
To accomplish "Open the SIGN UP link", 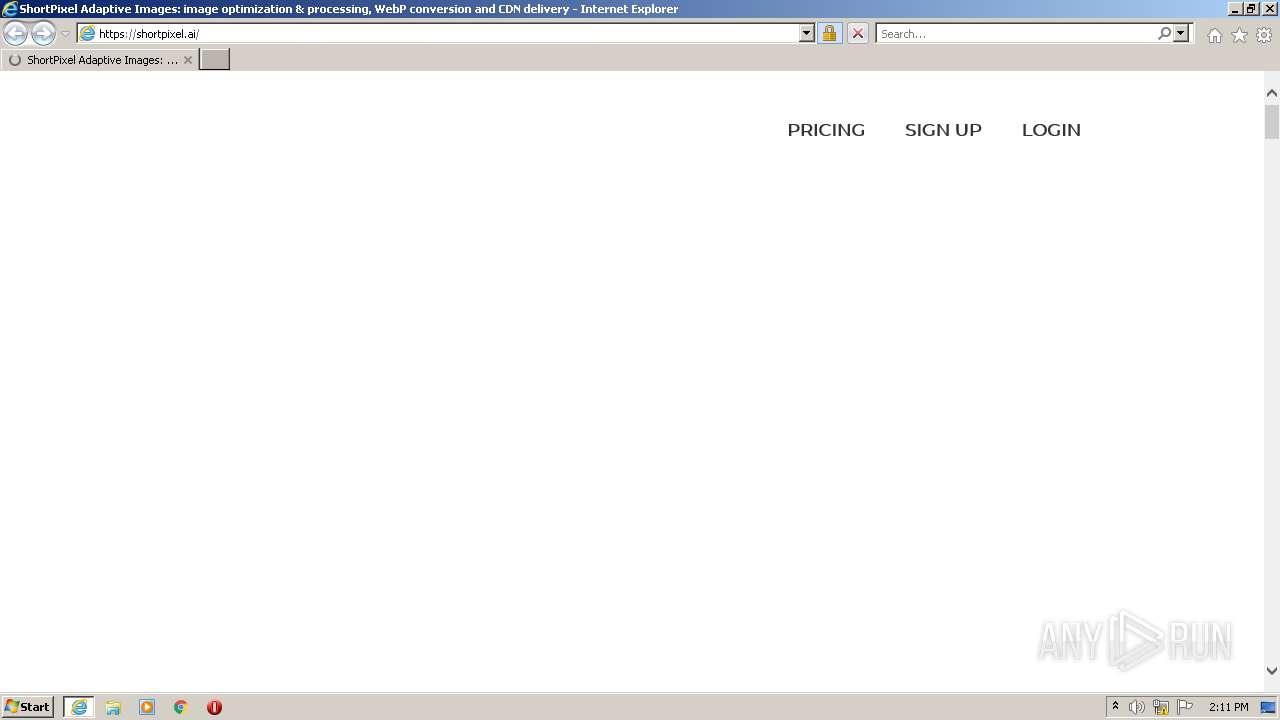I will point(943,130).
